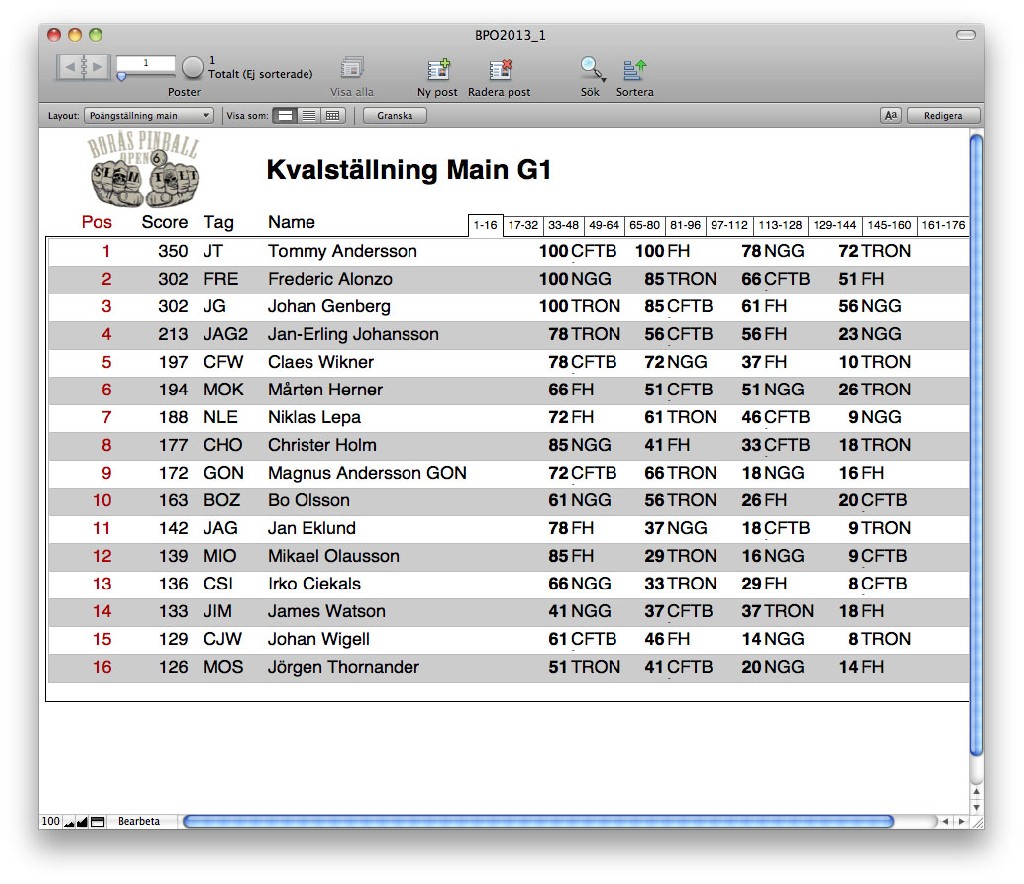Click the tag JAG2

click(225, 334)
